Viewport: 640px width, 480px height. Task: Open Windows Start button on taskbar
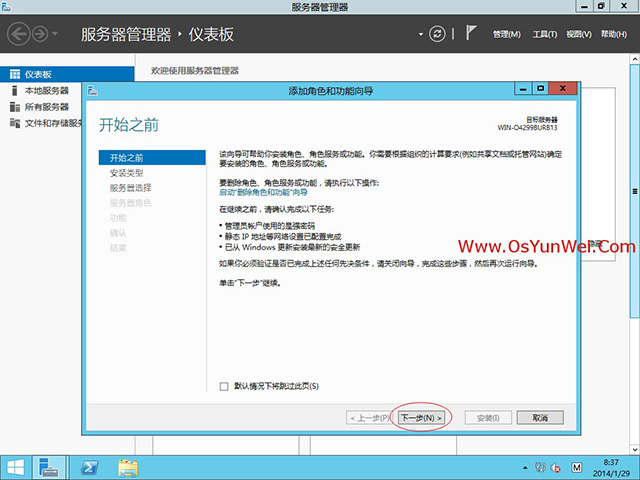15,467
